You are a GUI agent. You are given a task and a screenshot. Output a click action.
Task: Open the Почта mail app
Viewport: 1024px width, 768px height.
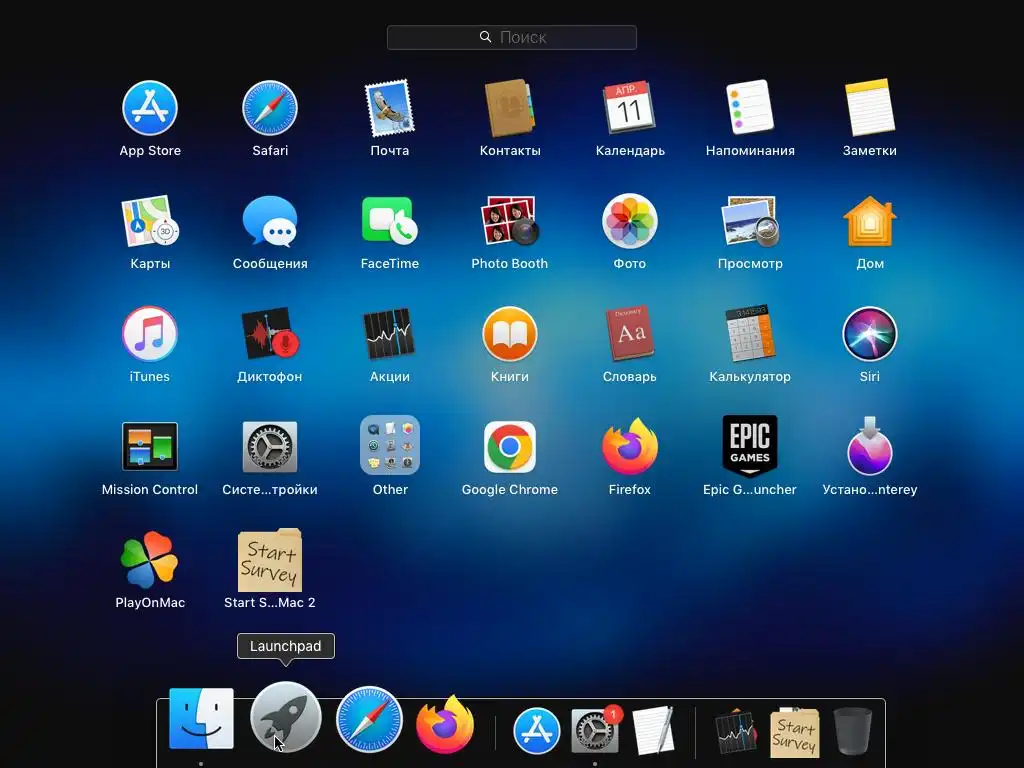coord(390,108)
